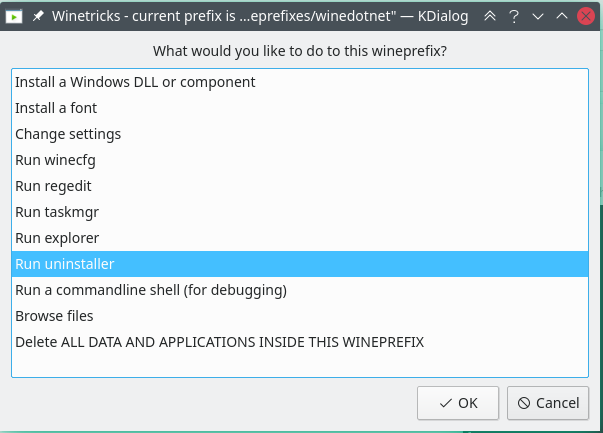
Task: Select the Install a font option
Action: [x=56, y=108]
